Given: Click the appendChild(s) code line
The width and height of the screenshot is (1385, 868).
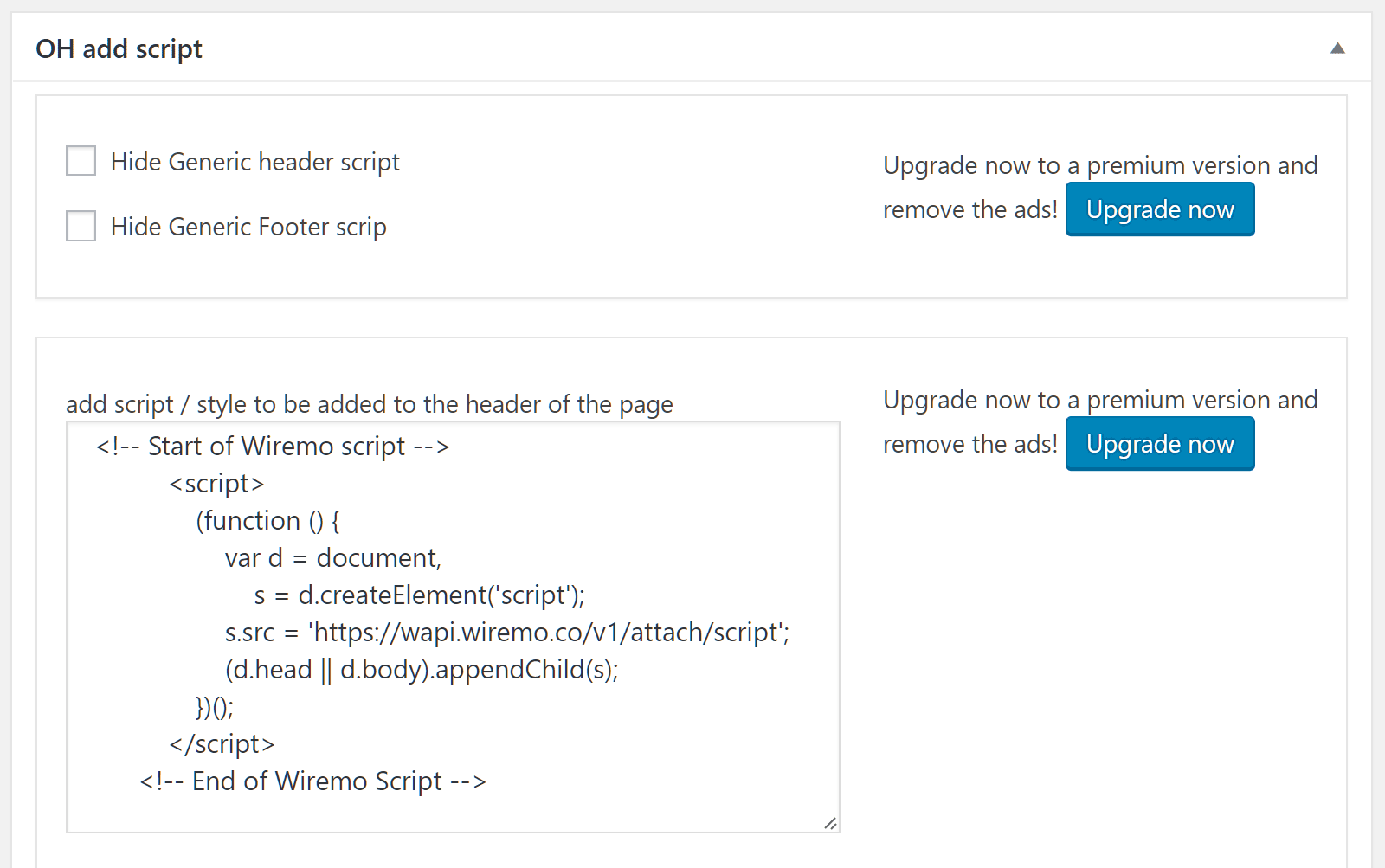Looking at the screenshot, I should coord(421,670).
